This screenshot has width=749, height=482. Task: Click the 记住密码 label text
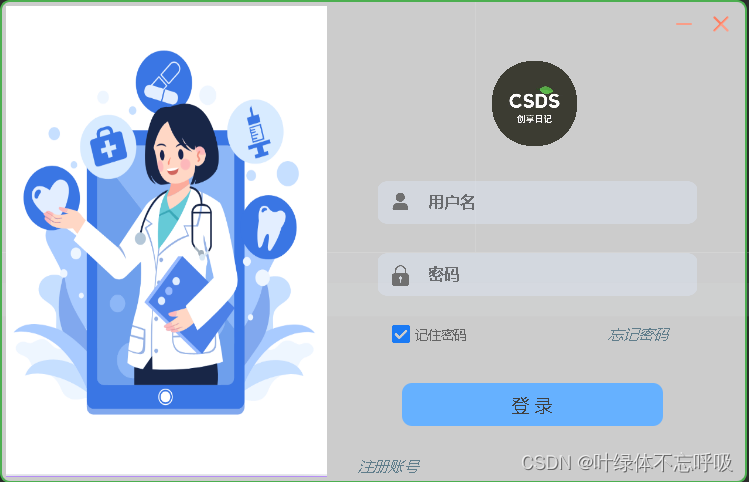click(440, 335)
